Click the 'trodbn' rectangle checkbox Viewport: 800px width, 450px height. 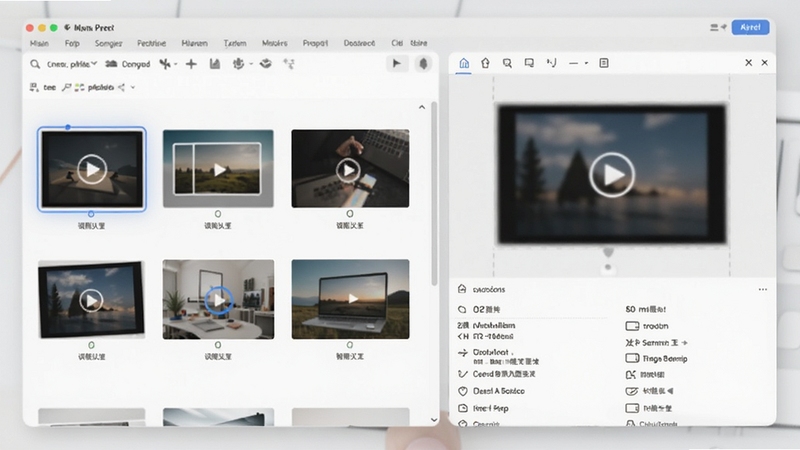[x=632, y=326]
